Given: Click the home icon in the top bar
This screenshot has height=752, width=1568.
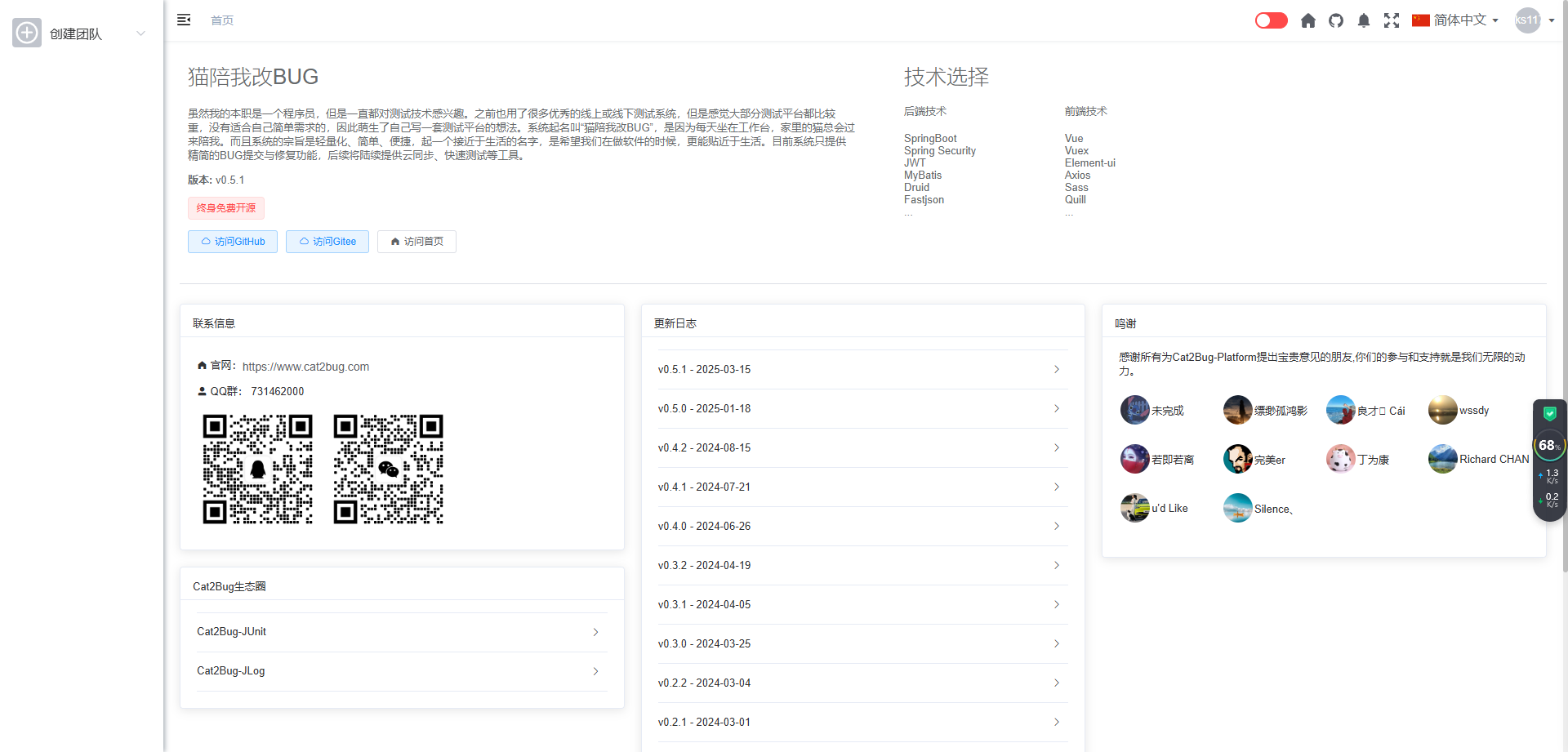Looking at the screenshot, I should pyautogui.click(x=1307, y=20).
